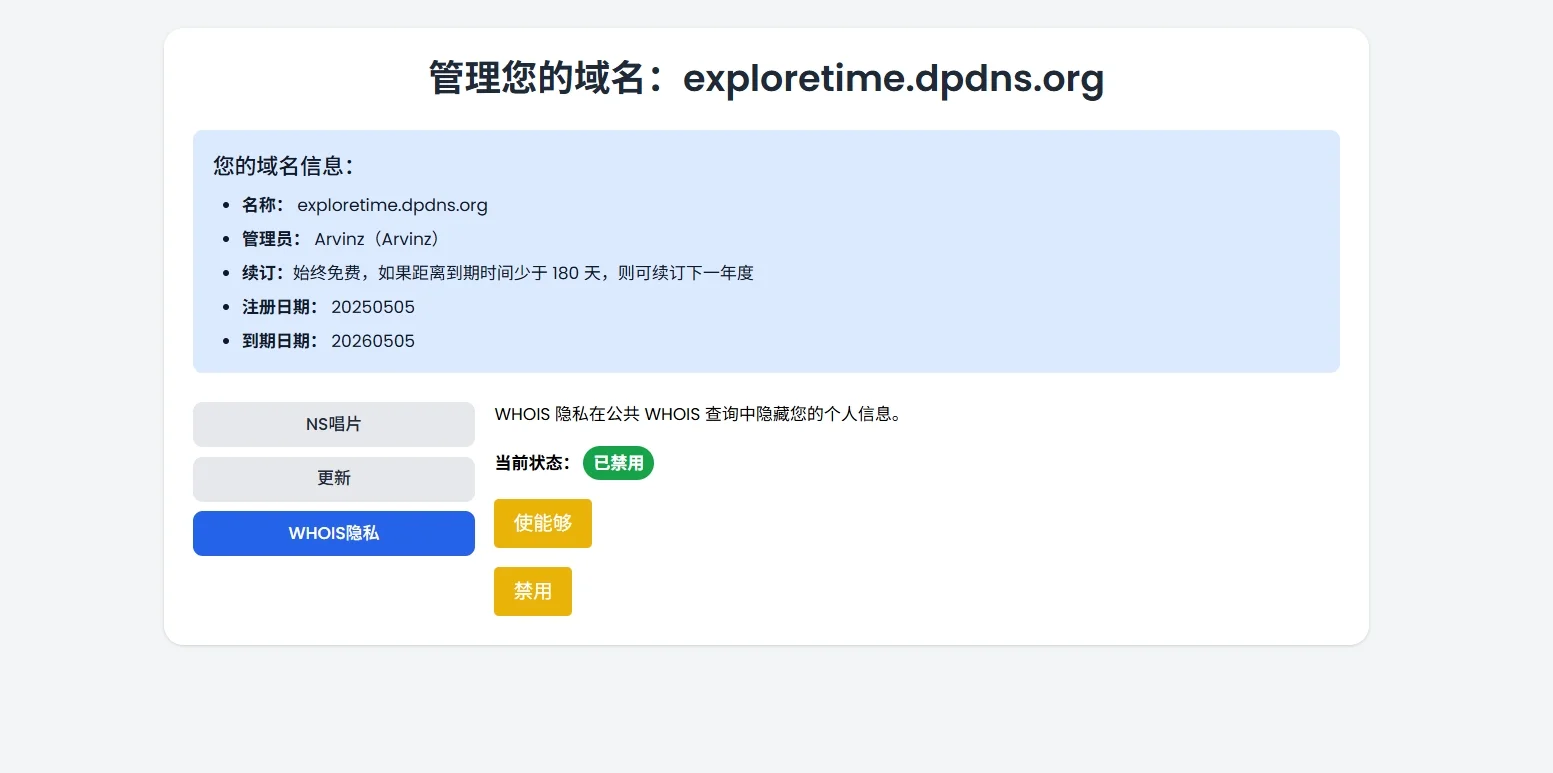
Task: Click the 名称 label in the info box
Action: coord(264,205)
